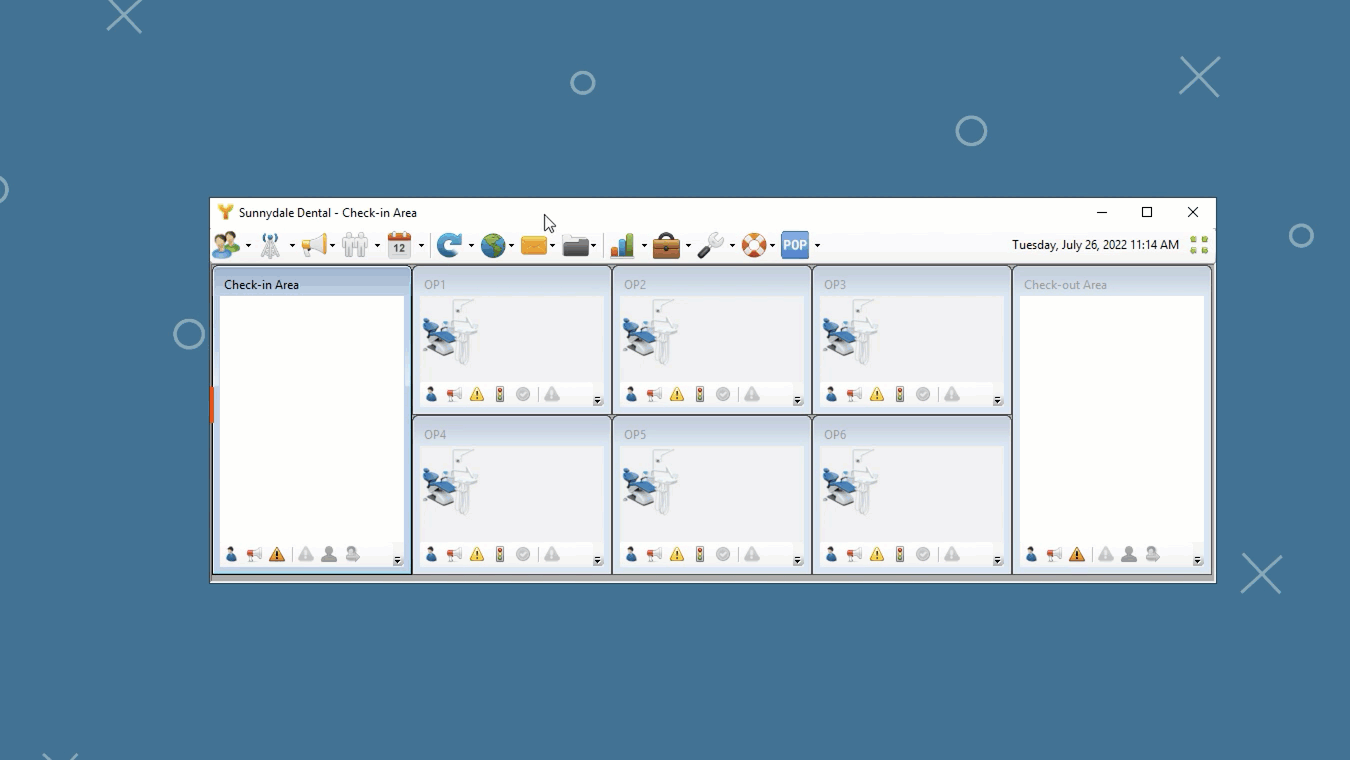Click the dental chair image in OP3
The image size is (1350, 760).
[x=850, y=333]
